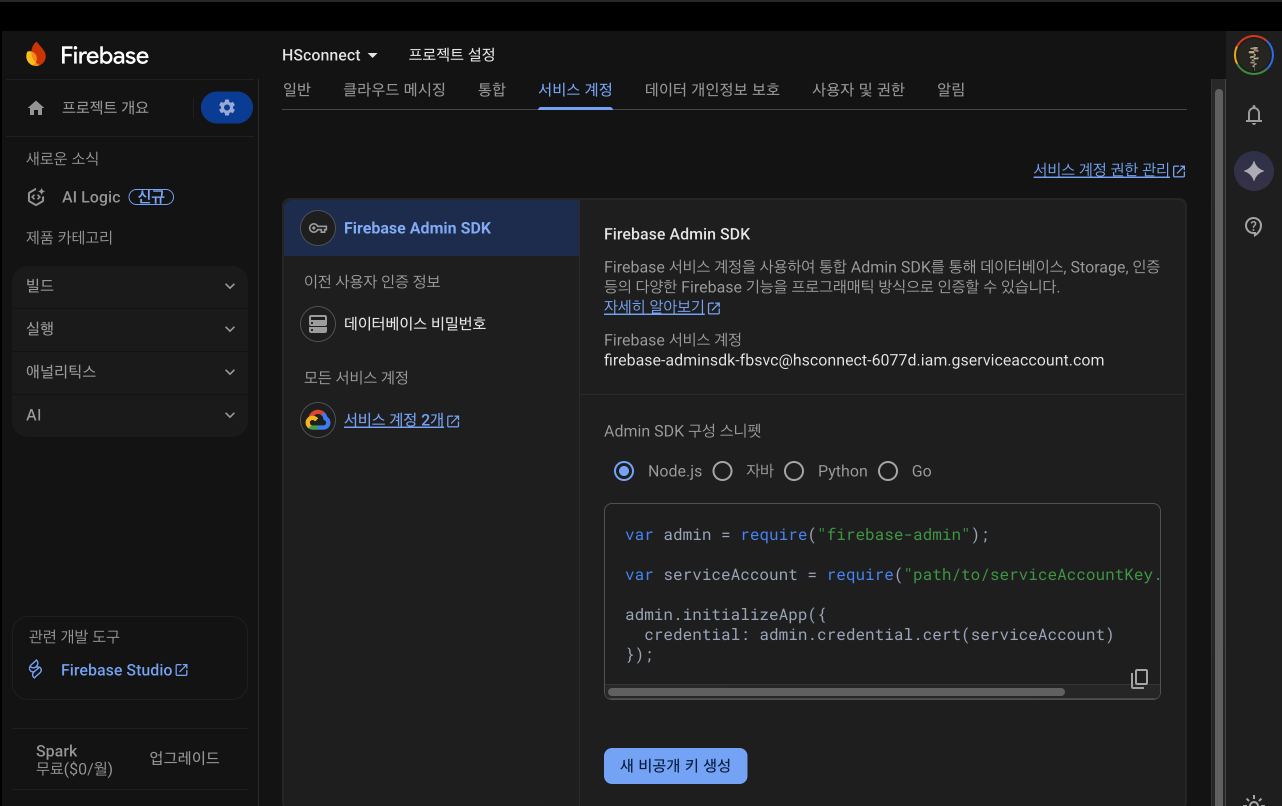This screenshot has width=1282, height=806.
Task: Expand the 빌드 category
Action: pos(130,286)
